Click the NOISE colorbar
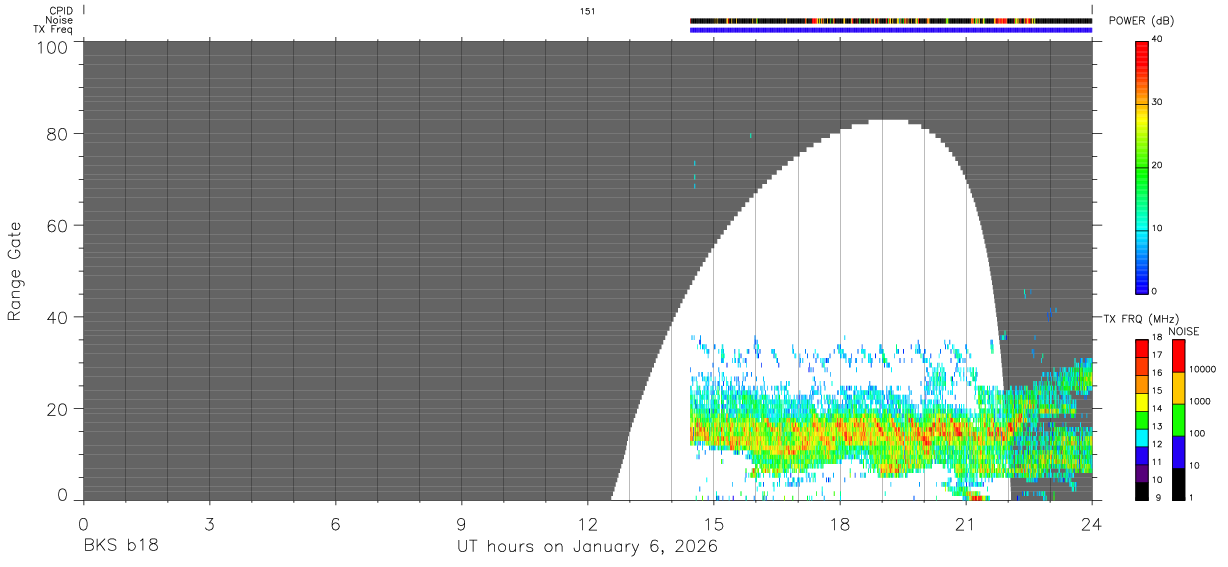The image size is (1228, 567). tap(1178, 420)
